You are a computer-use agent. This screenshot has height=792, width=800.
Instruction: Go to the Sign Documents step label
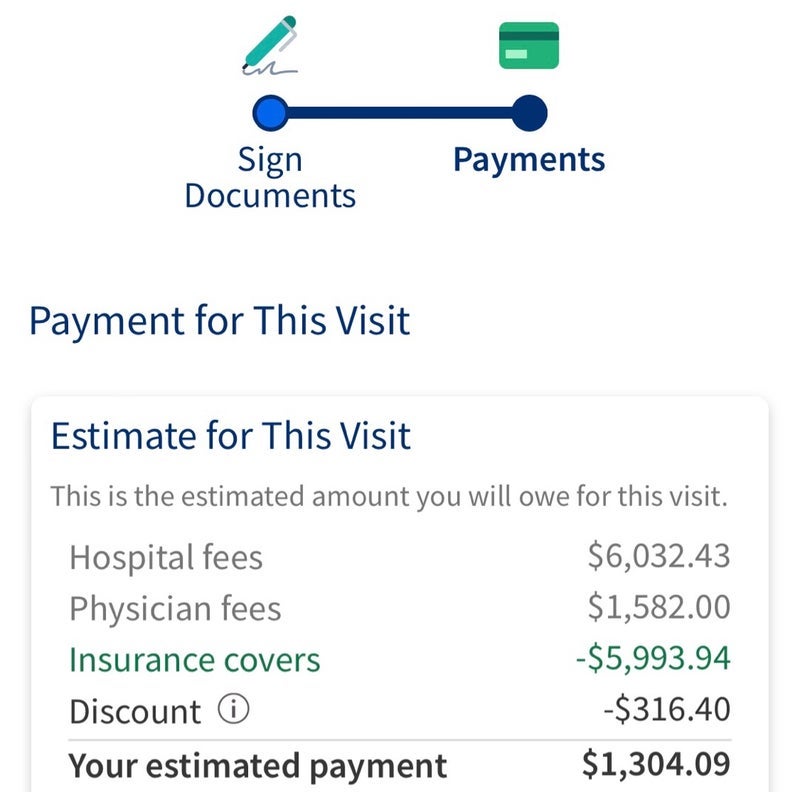pos(270,177)
